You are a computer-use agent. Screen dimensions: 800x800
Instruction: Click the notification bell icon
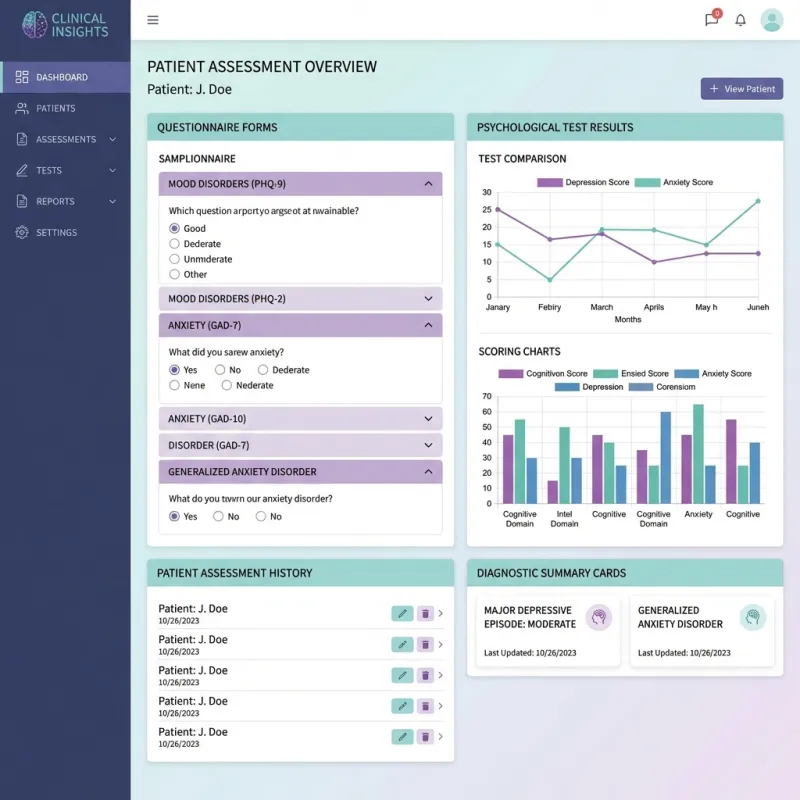tap(741, 20)
